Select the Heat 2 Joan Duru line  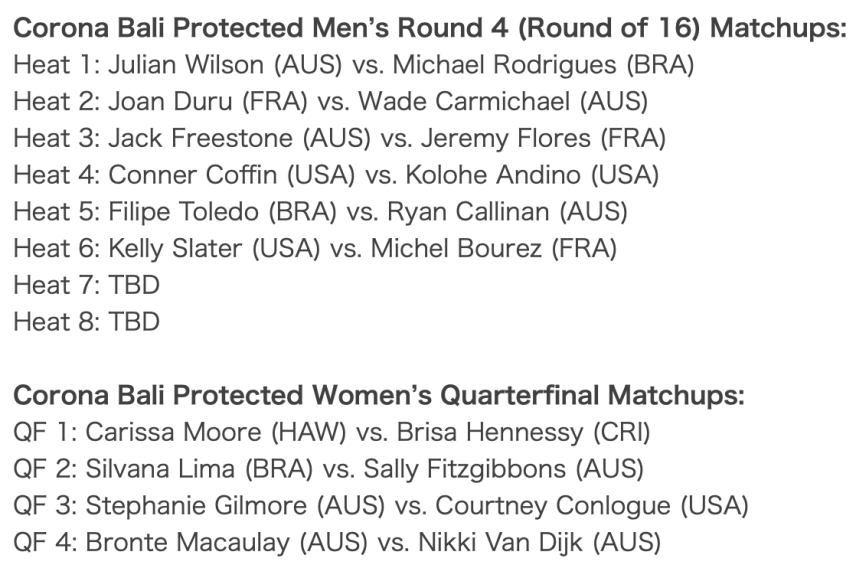(x=331, y=102)
